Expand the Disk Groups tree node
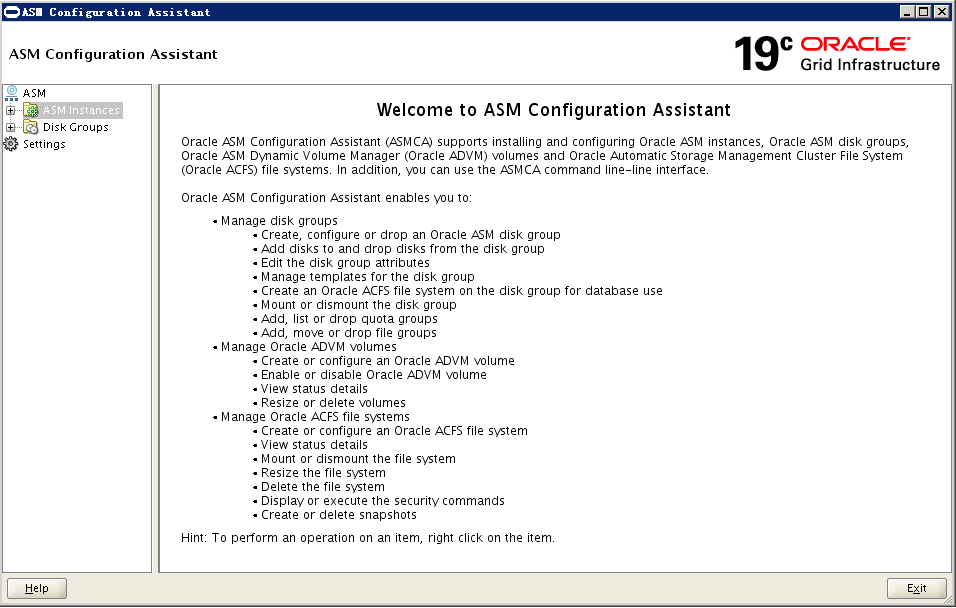The image size is (956, 608). pos(10,127)
